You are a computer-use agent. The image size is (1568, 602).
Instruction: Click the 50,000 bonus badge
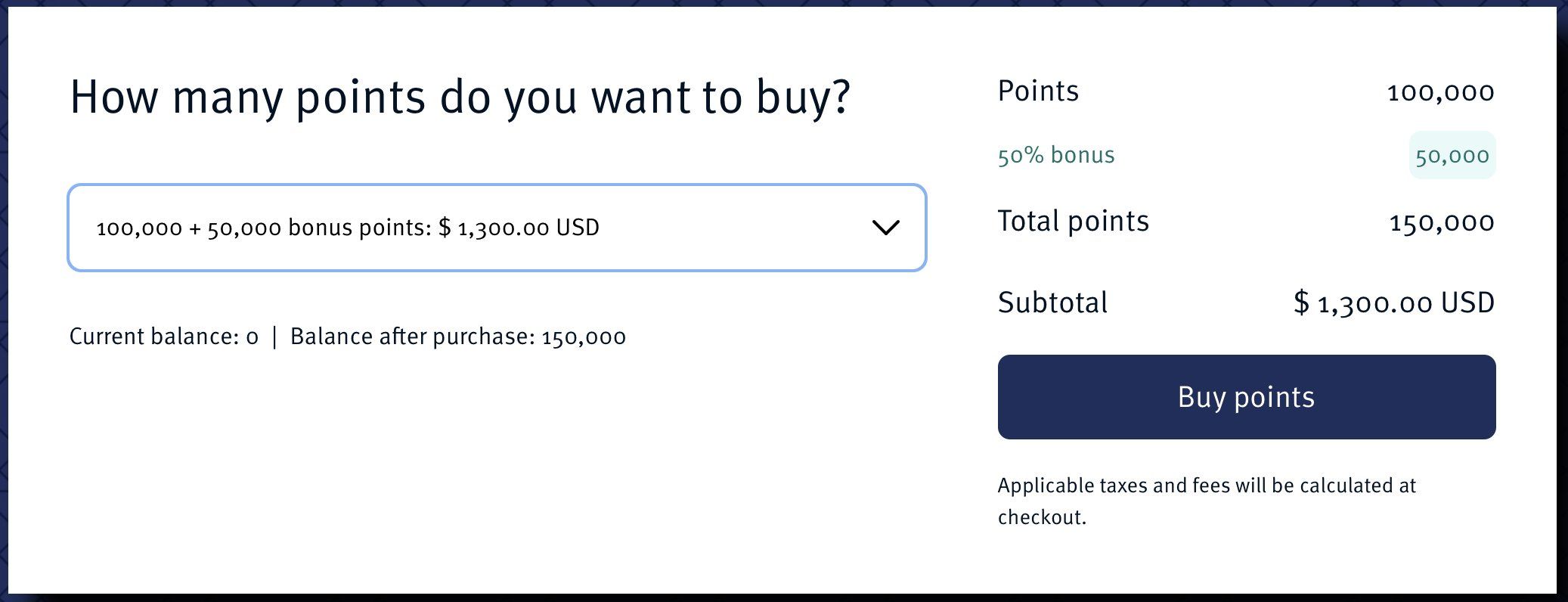(1452, 156)
